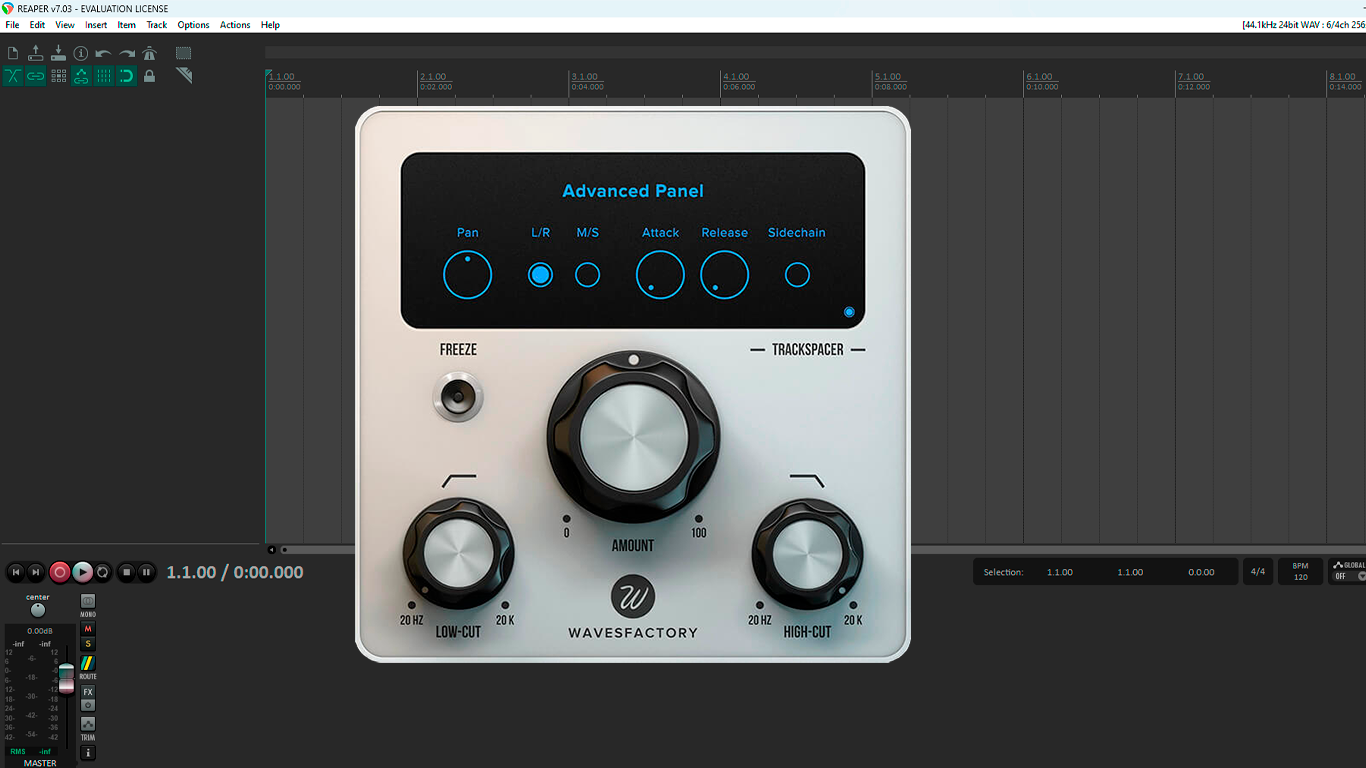Image resolution: width=1366 pixels, height=768 pixels.
Task: Toggle envelope points move with items icon
Action: (x=81, y=76)
